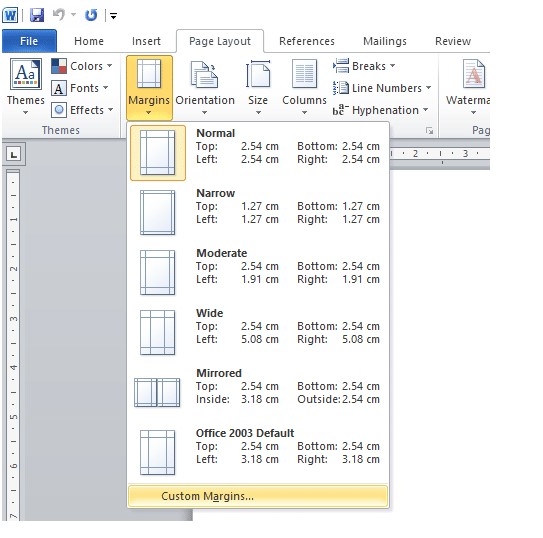Click the tab selector box beside the ruler
The image size is (543, 538).
pyautogui.click(x=14, y=154)
